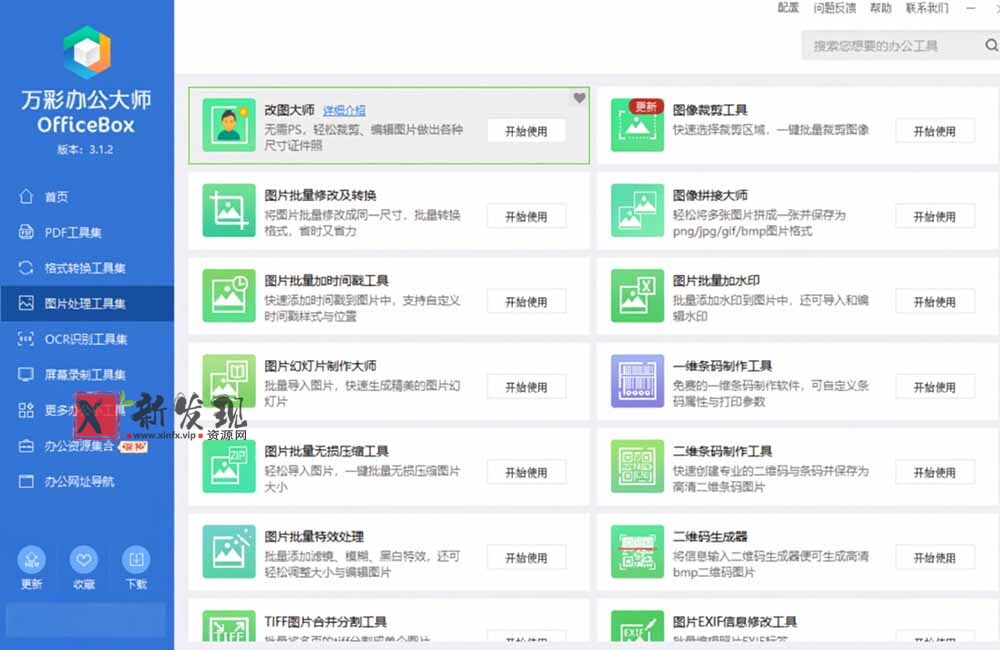Screen dimensions: 1000x650
Task: Click 图像裁剪工具 crop icon
Action: pos(637,124)
